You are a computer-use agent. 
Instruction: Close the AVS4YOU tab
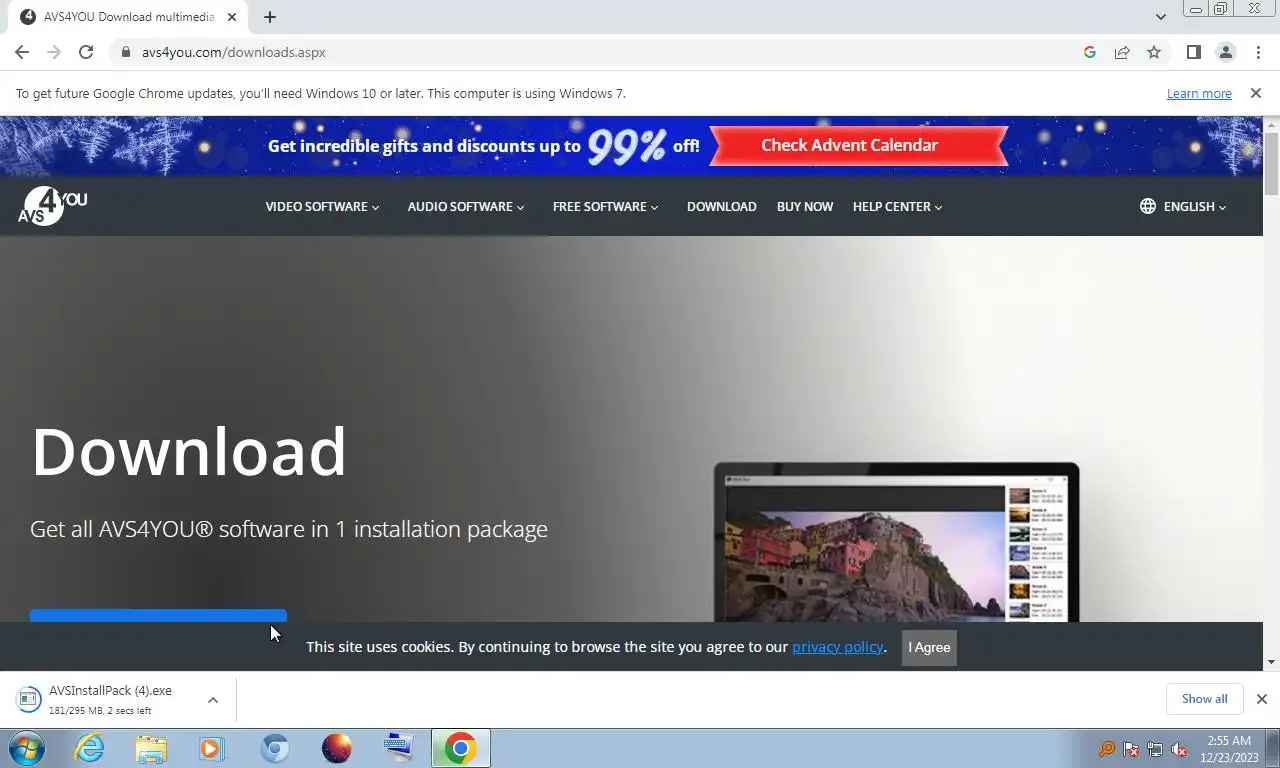coord(232,17)
